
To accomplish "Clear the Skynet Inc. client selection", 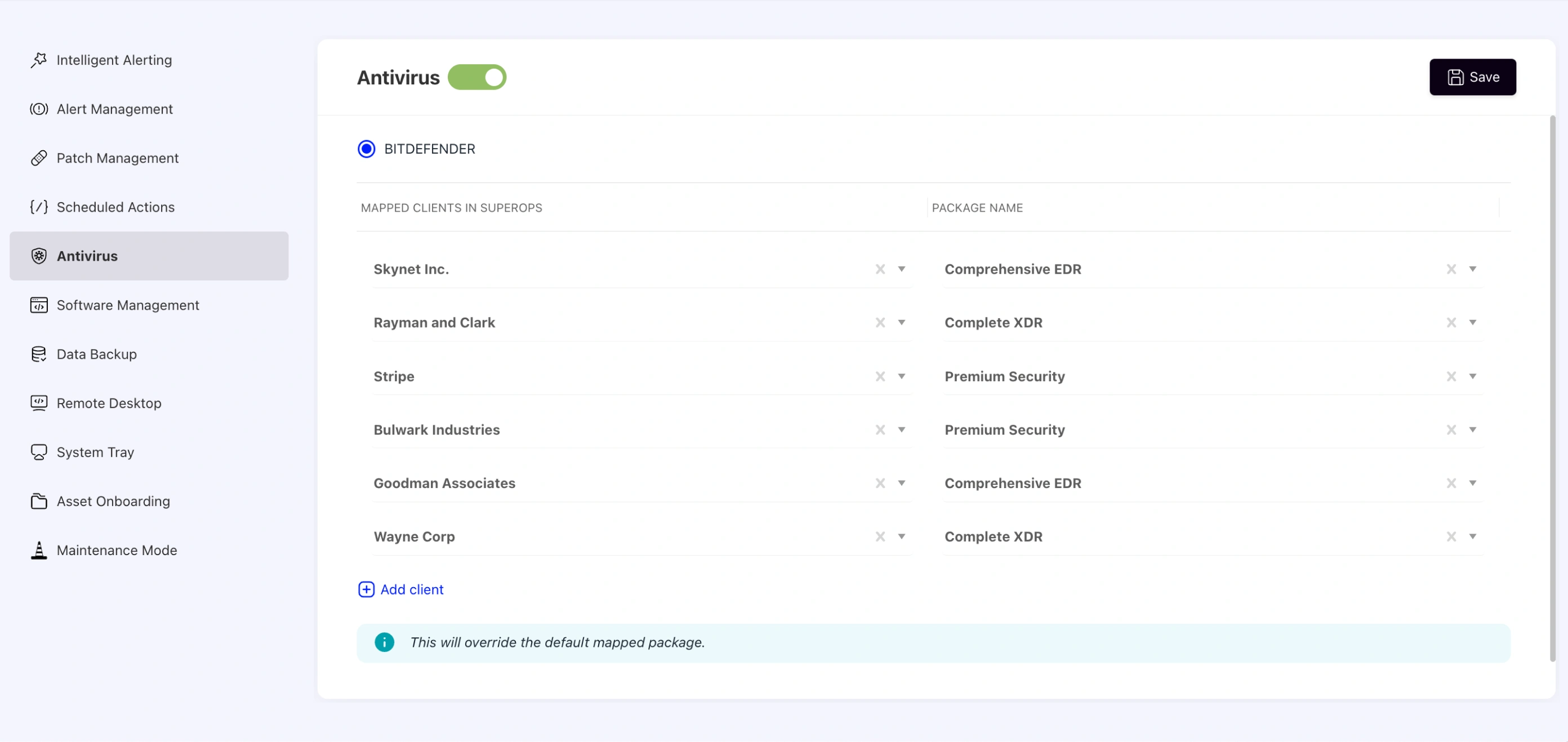I will click(880, 269).
